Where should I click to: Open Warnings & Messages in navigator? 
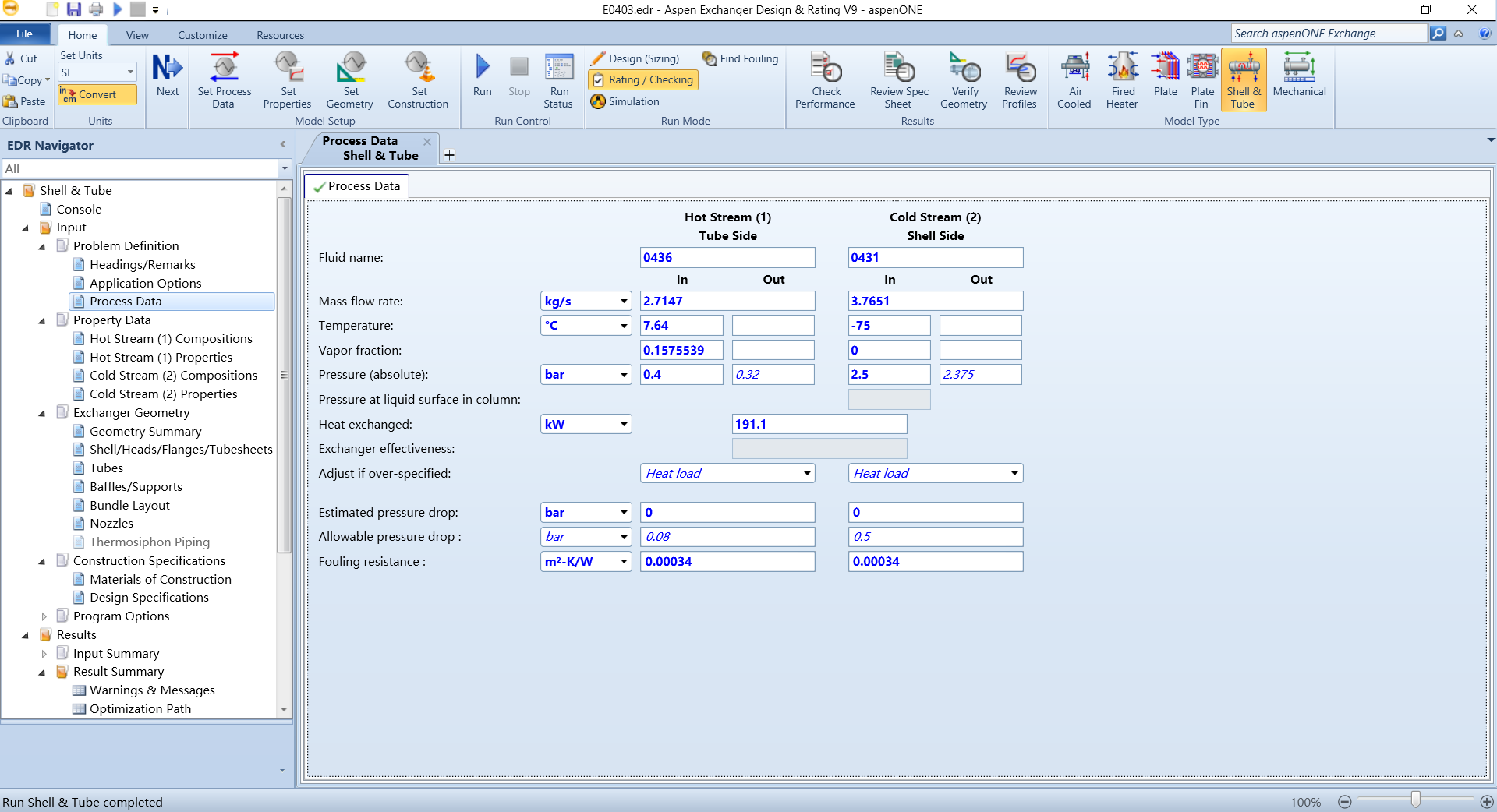[x=152, y=690]
